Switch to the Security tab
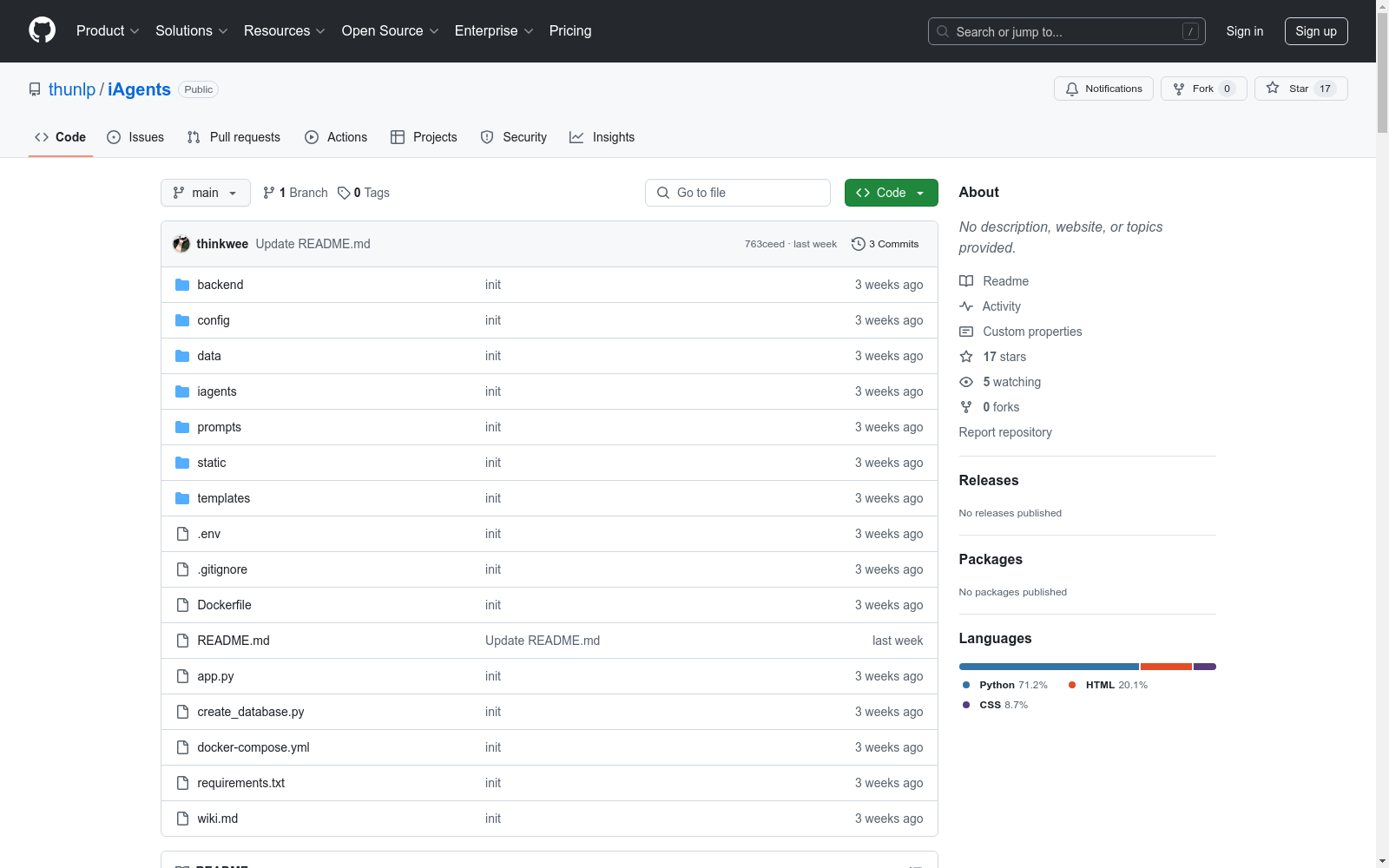 [x=514, y=137]
